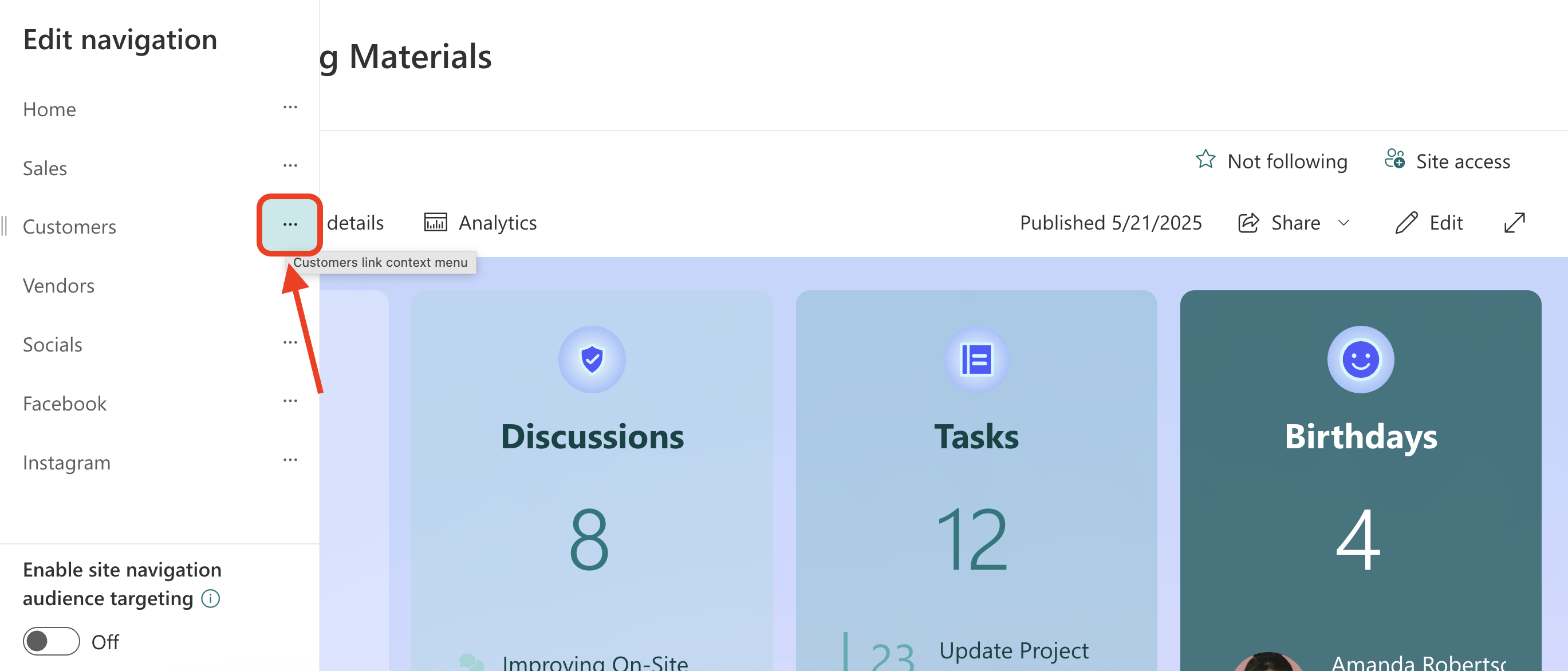This screenshot has height=671, width=1568.
Task: Expand the Share dropdown chevron
Action: pos(1344,223)
